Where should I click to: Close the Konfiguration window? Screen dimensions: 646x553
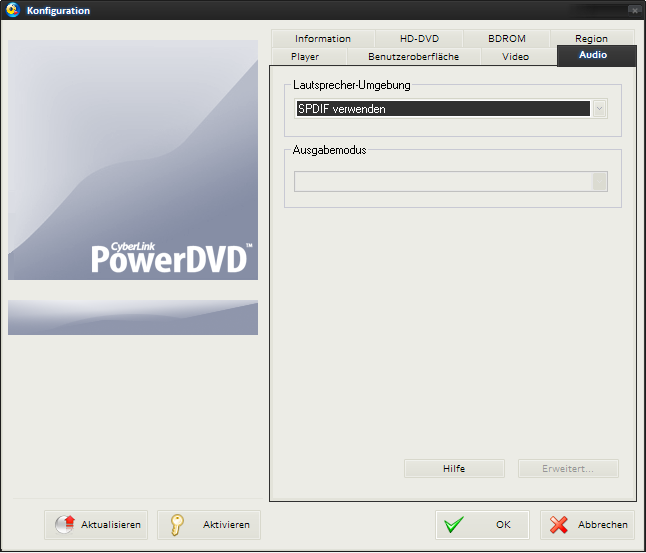[x=634, y=10]
